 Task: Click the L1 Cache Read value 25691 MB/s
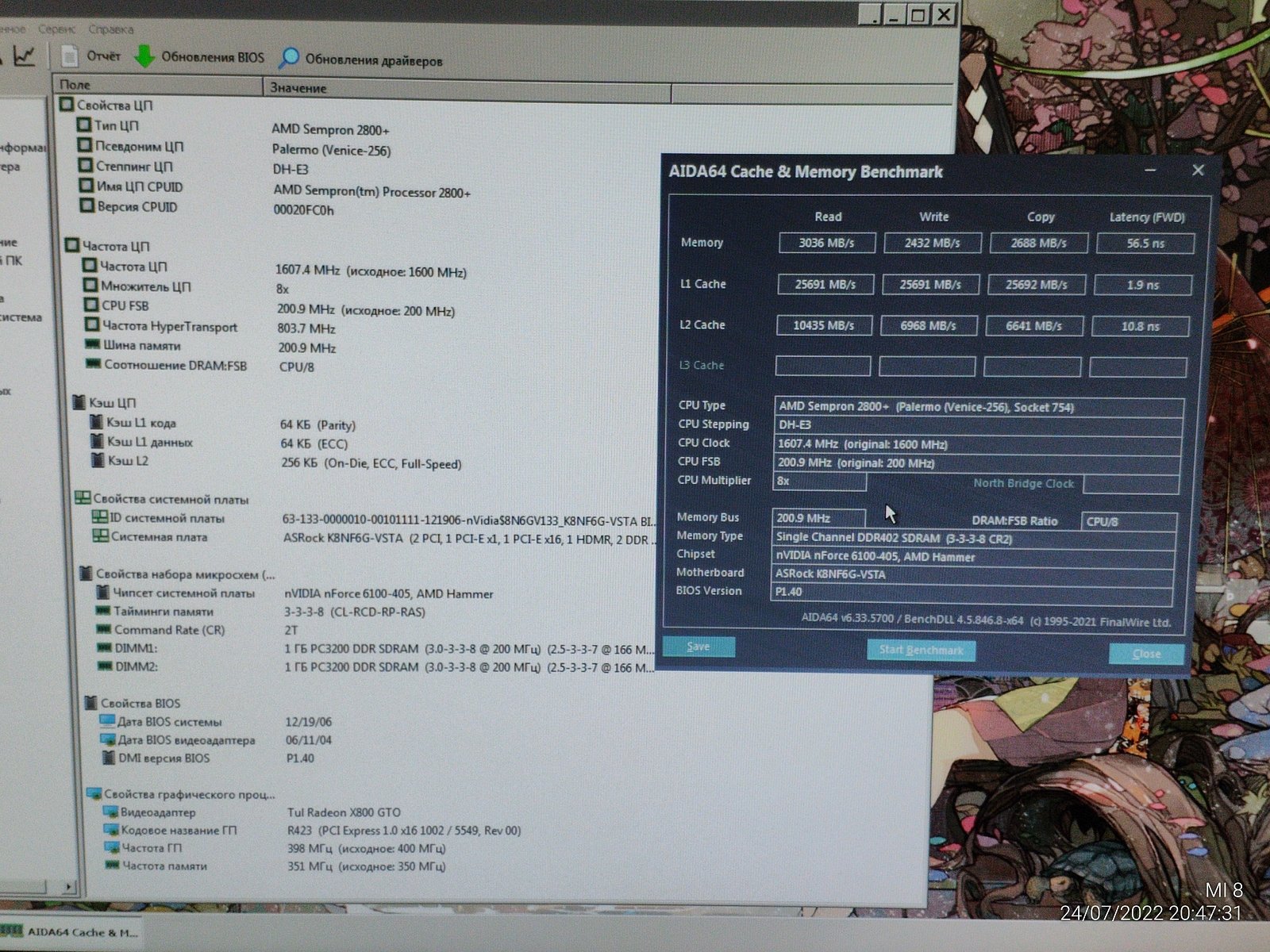point(825,284)
